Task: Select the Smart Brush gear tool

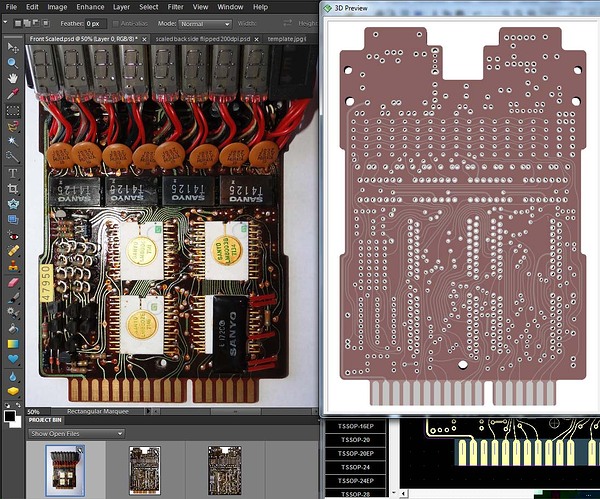Action: coord(13,313)
